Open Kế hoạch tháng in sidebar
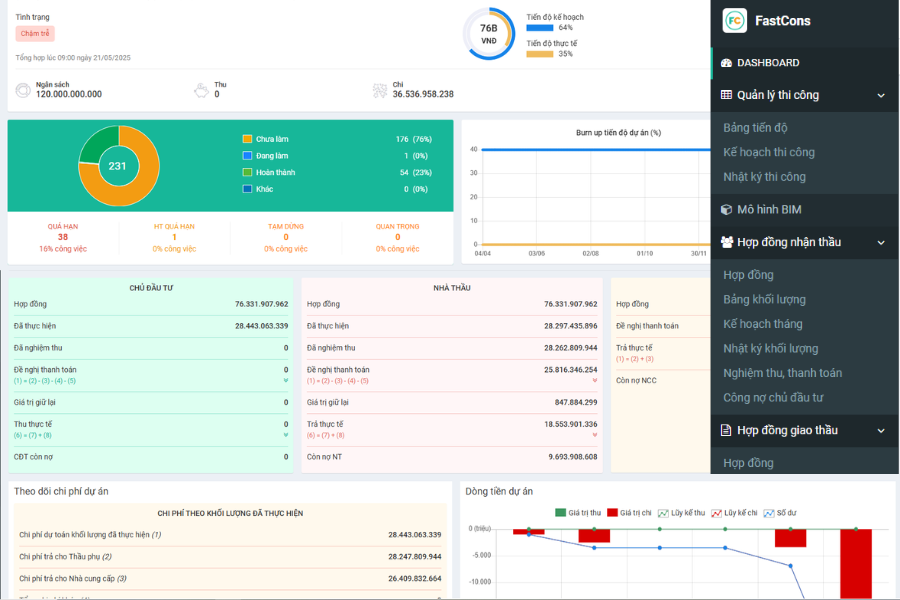 pos(762,324)
